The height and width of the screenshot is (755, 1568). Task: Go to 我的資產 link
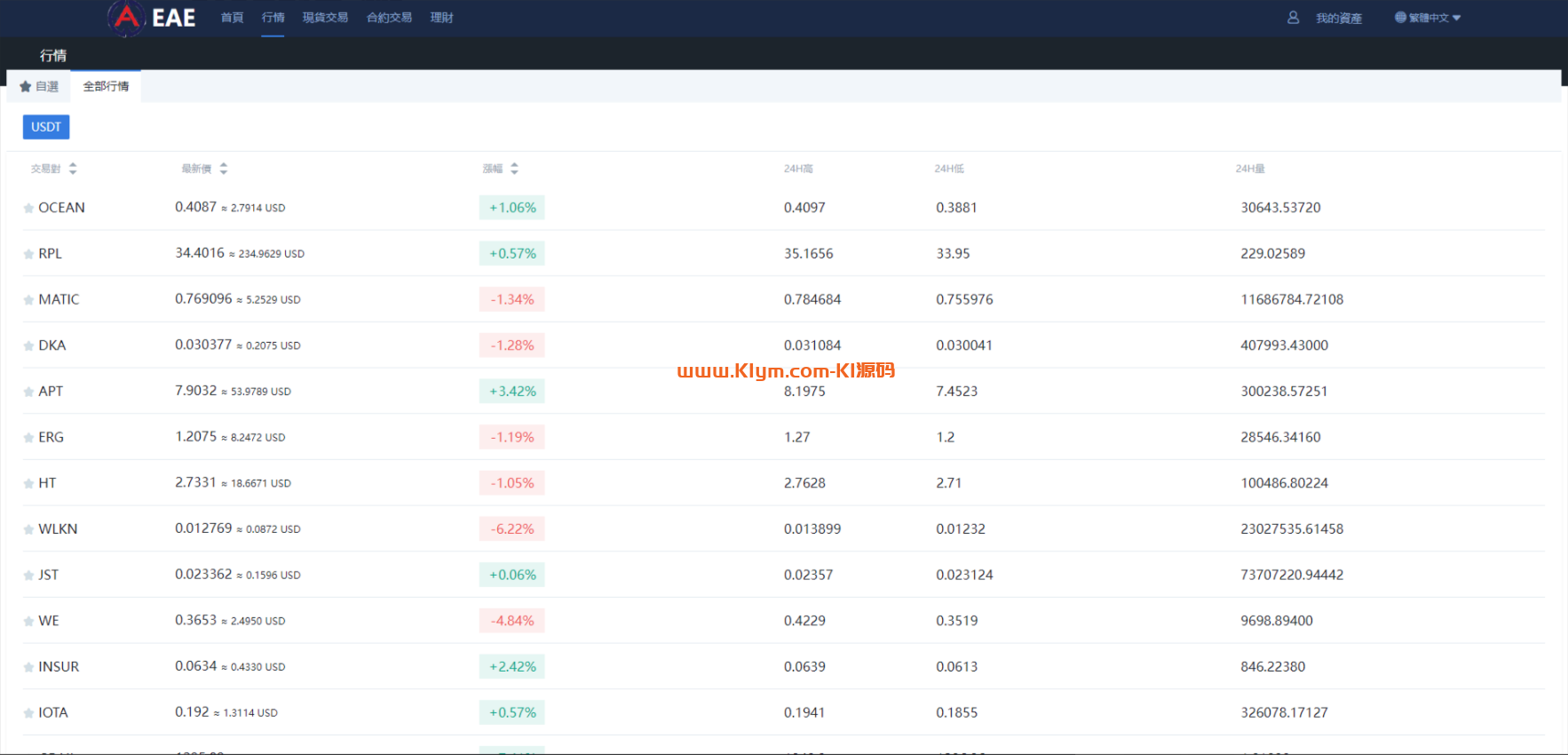(x=1338, y=19)
